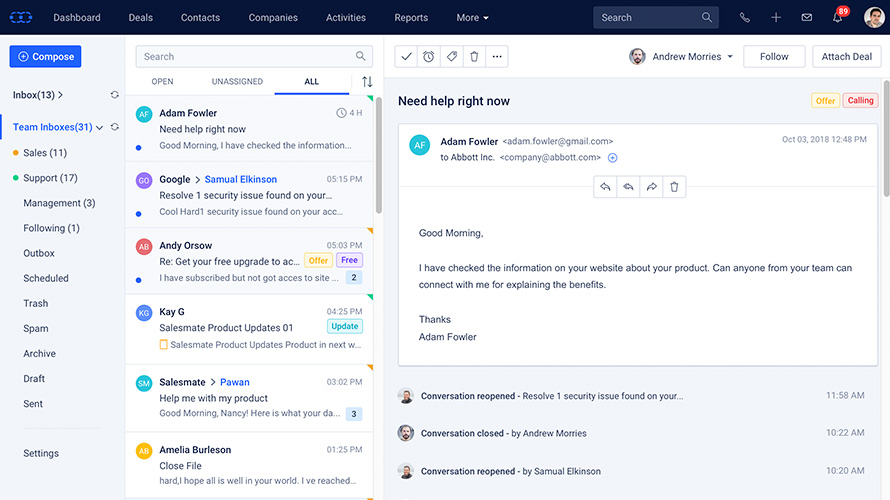Switch to the OPEN tab
This screenshot has width=890, height=500.
point(162,82)
